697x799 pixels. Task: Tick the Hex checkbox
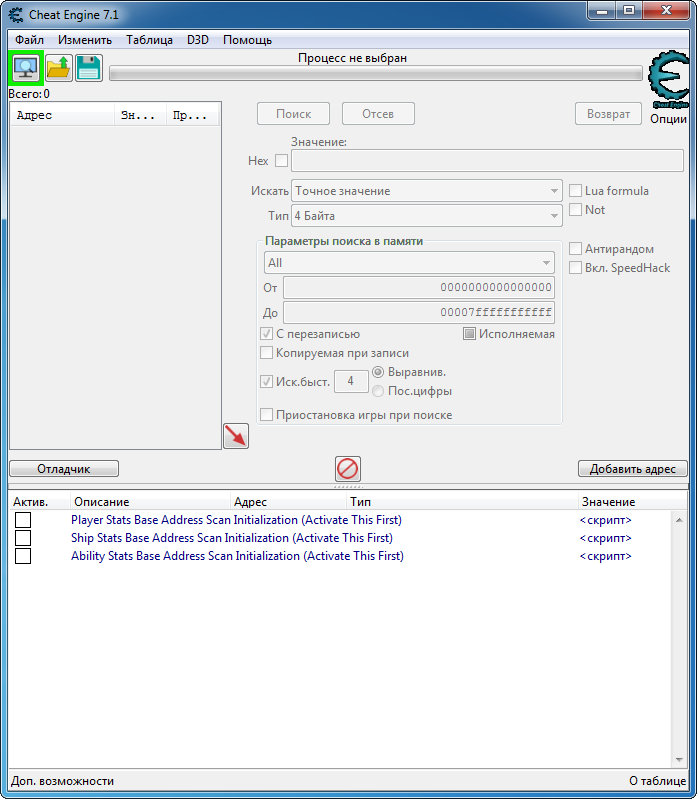281,161
